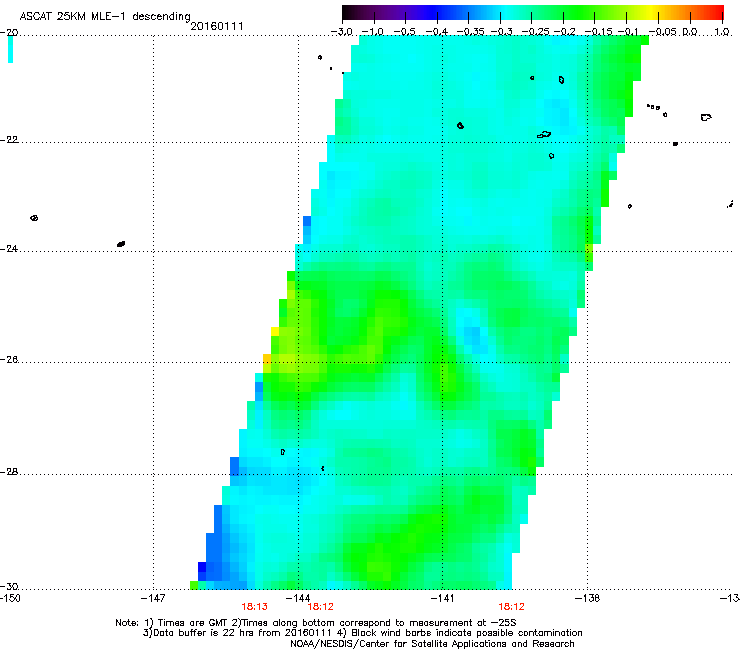Click the red 18:12 label right of 18:13
This screenshot has width=740, height=650.
coord(320,607)
